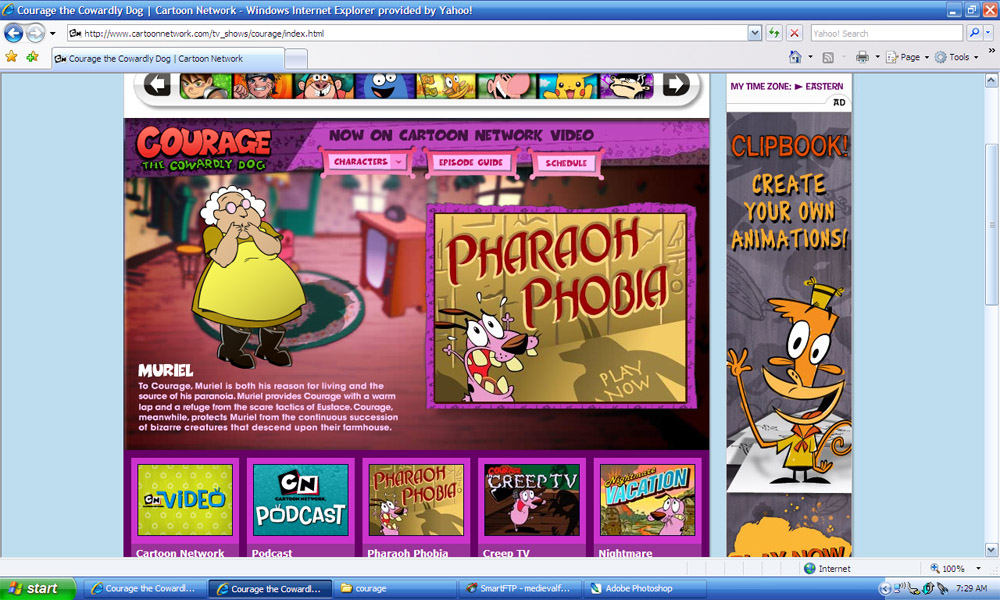Click the Courage the Cowardly Dog logo

(x=204, y=149)
